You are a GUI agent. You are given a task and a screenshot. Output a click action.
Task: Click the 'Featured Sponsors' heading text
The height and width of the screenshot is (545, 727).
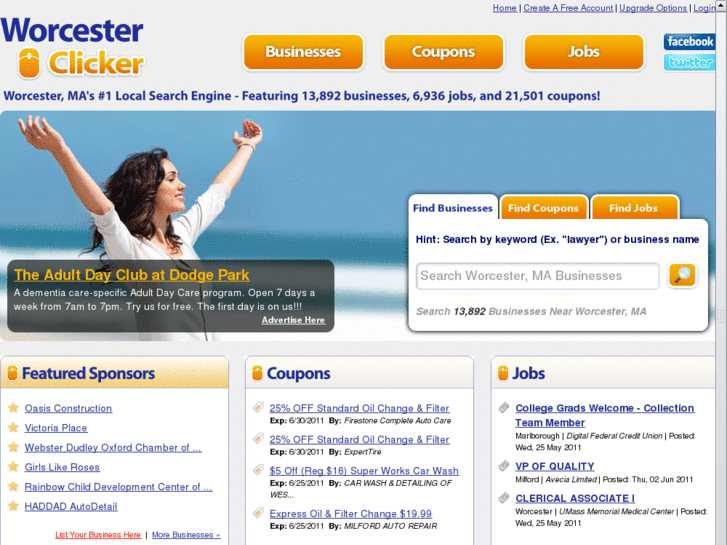88,373
